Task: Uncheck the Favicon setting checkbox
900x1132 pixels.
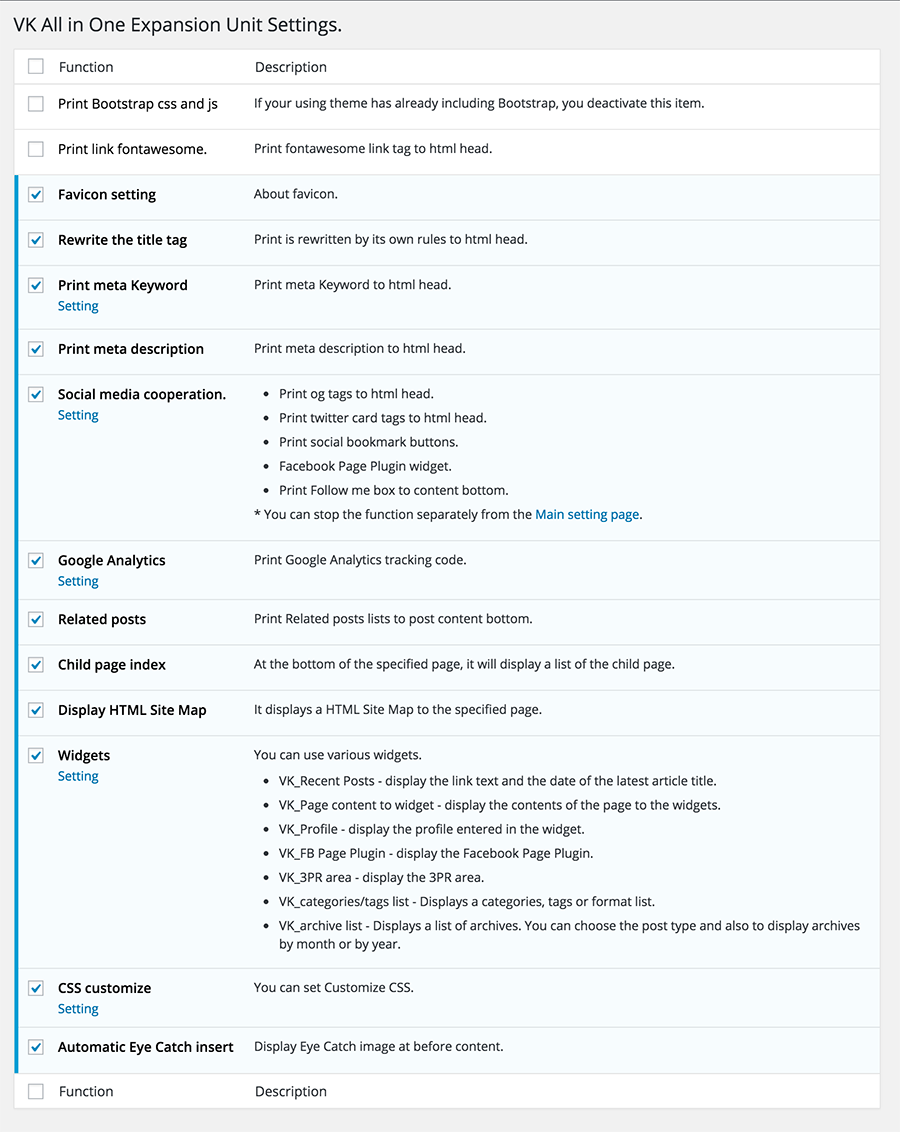Action: pos(36,195)
